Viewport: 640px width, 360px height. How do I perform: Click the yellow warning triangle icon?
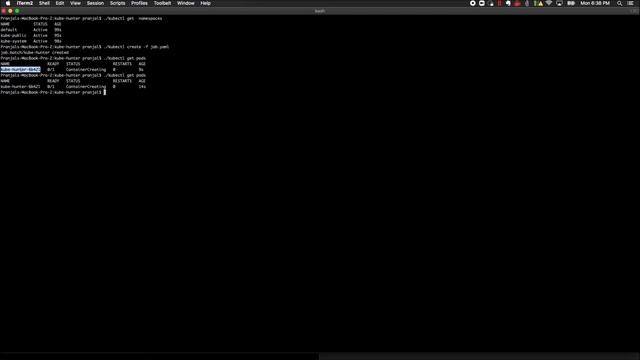point(540,3)
